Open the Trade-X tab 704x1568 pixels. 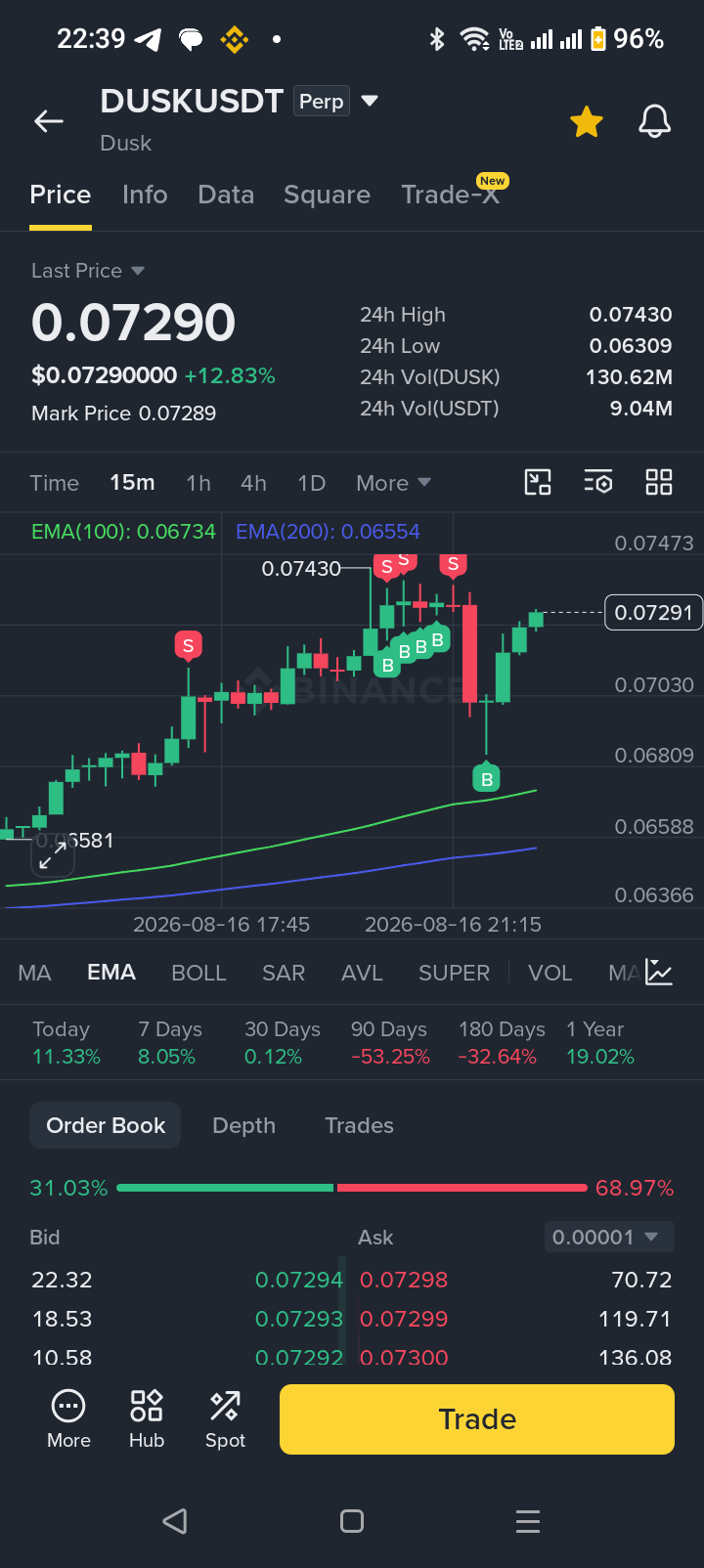click(x=451, y=195)
